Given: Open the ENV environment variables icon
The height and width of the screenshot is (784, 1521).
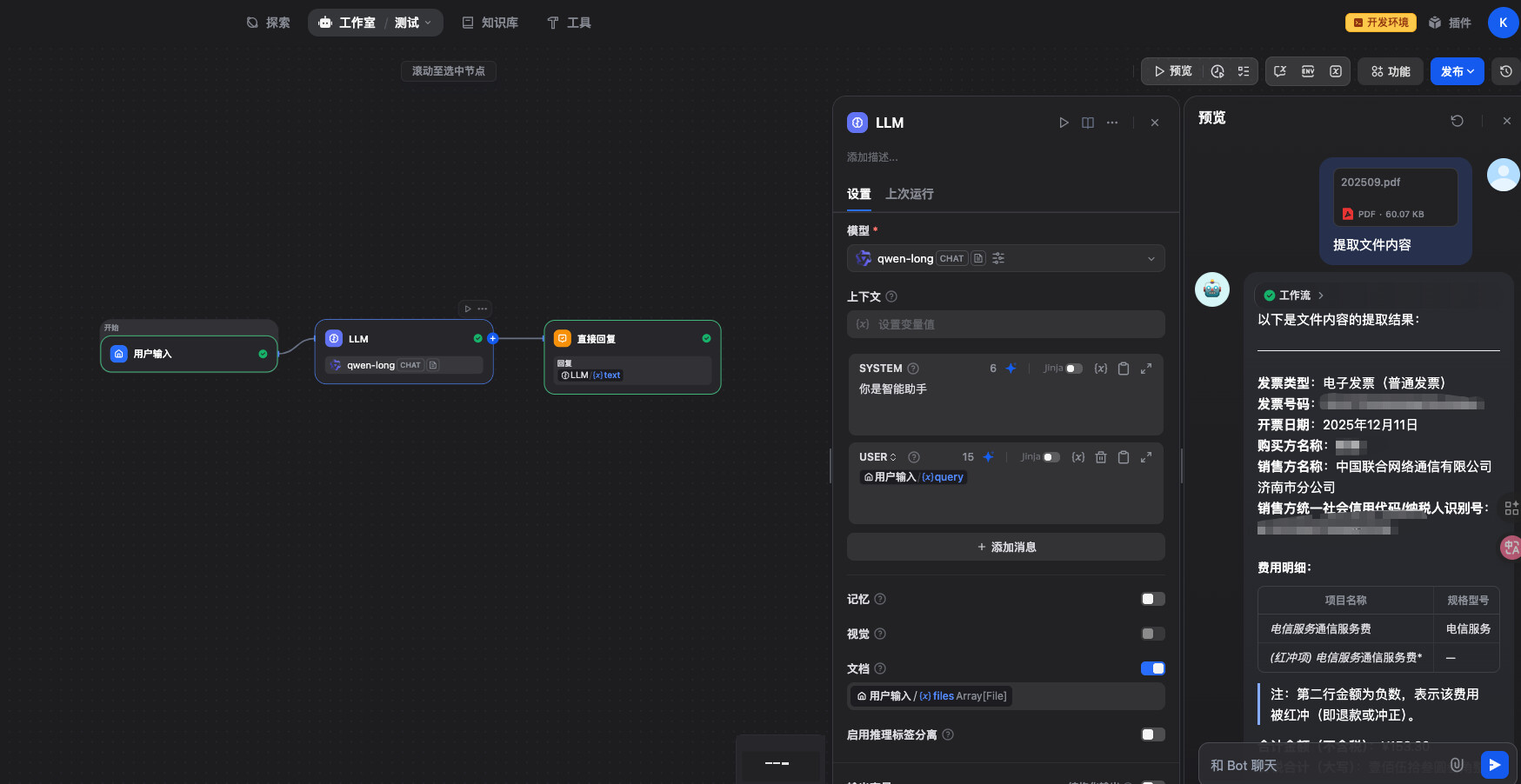Looking at the screenshot, I should click(1308, 71).
